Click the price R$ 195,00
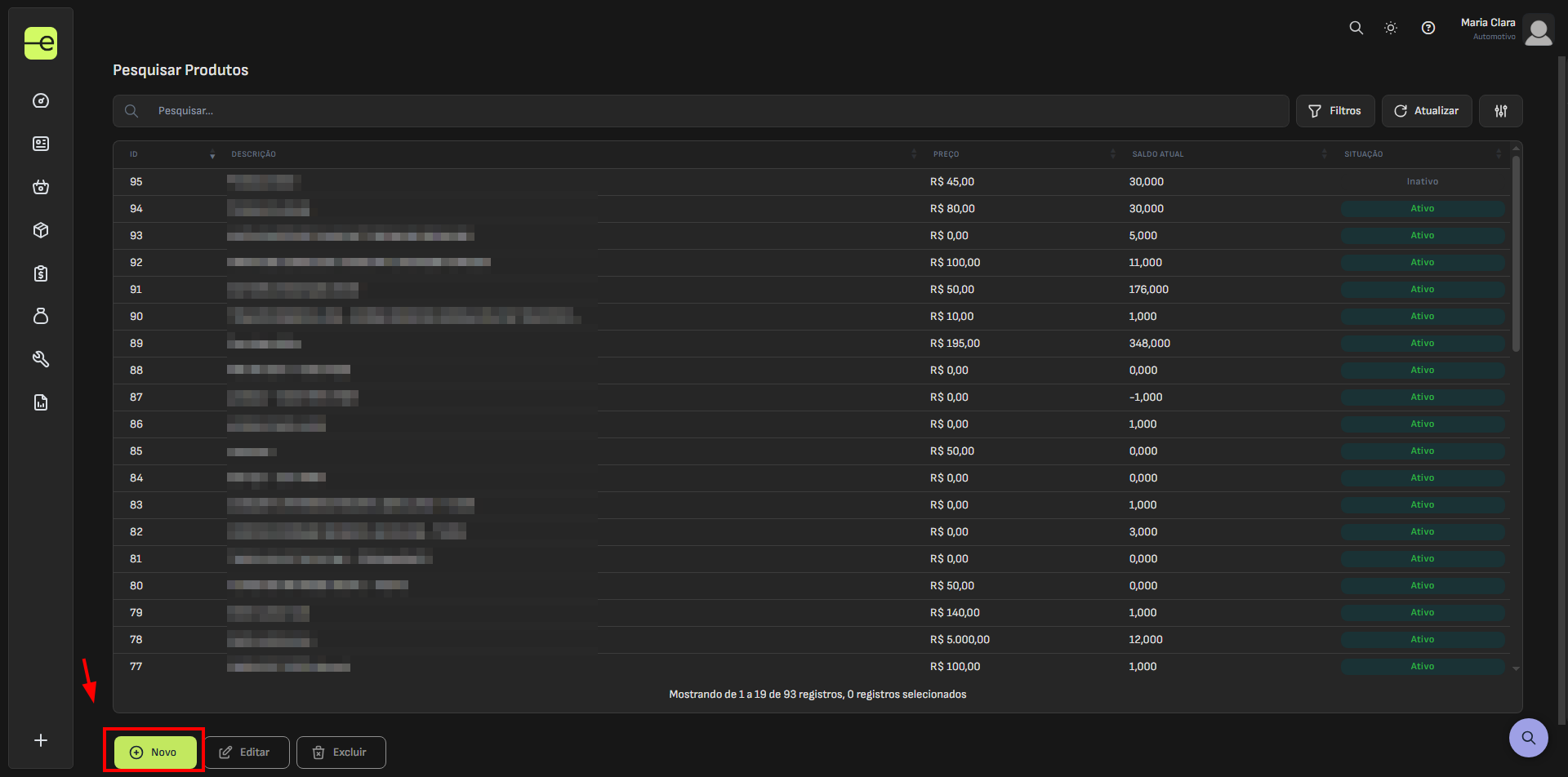Viewport: 1568px width, 777px height. tap(955, 344)
